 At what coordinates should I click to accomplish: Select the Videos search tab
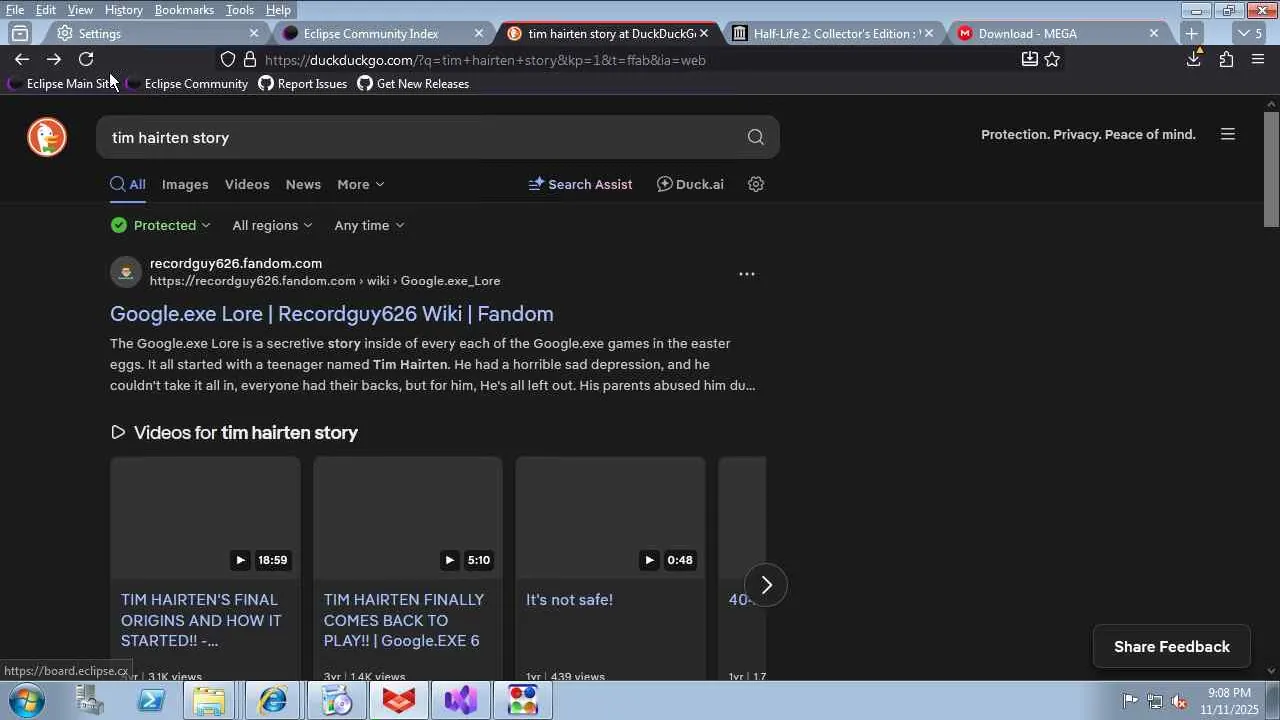247,184
